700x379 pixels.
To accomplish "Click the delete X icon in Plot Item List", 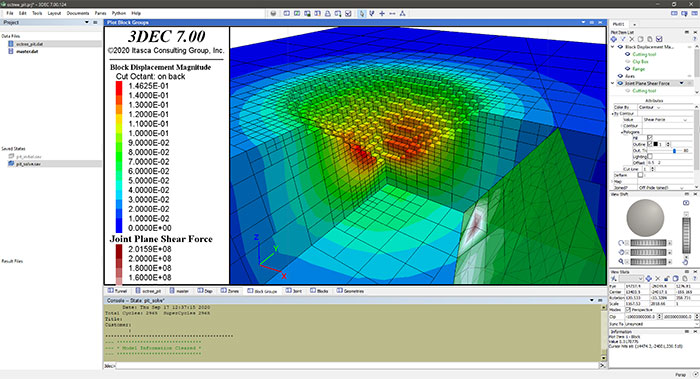I will pyautogui.click(x=632, y=39).
